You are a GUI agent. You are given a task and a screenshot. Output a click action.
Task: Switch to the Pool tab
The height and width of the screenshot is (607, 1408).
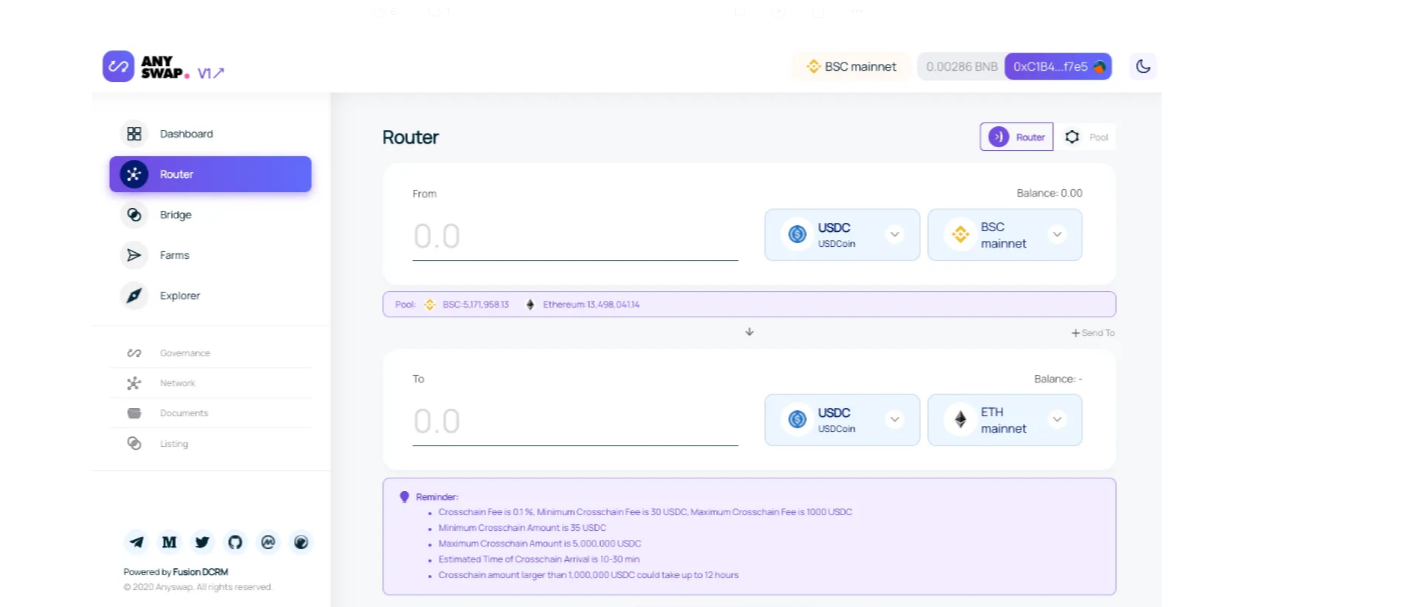pos(1087,137)
